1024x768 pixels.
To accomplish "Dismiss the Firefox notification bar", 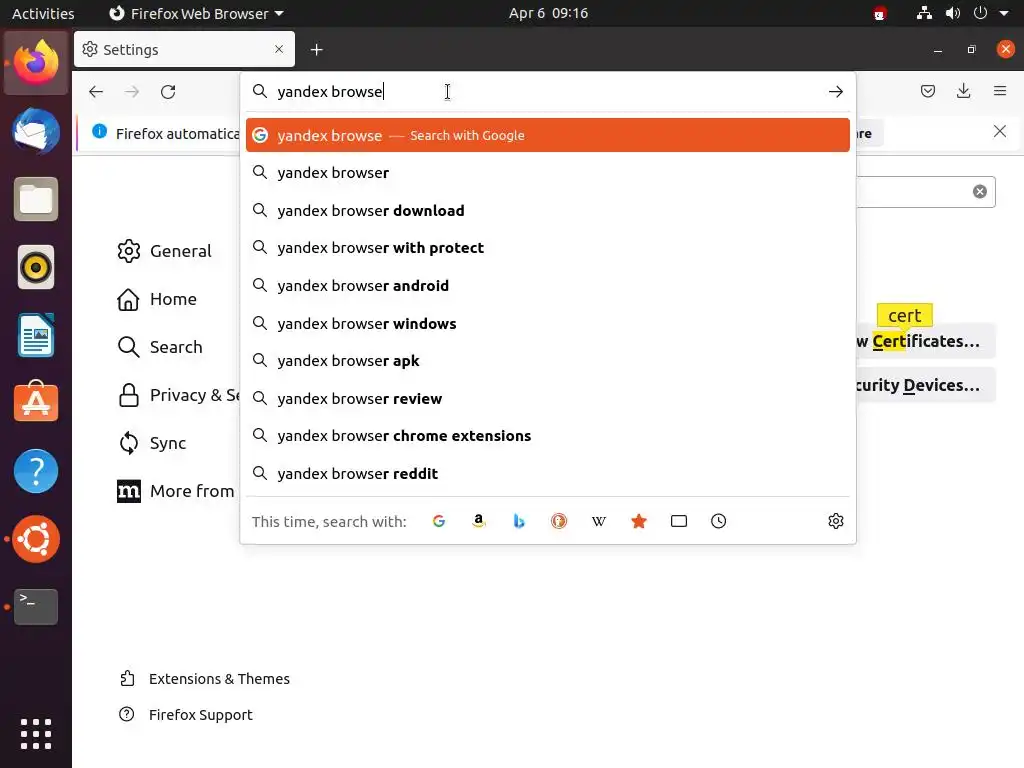I will tap(999, 131).
